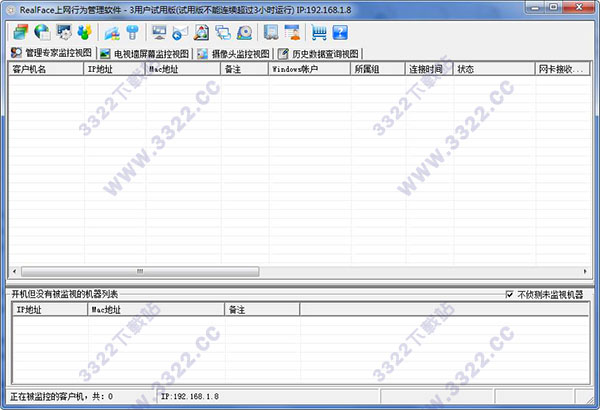
Task: Click the lower list Mac地址 column header
Action: tap(156, 309)
